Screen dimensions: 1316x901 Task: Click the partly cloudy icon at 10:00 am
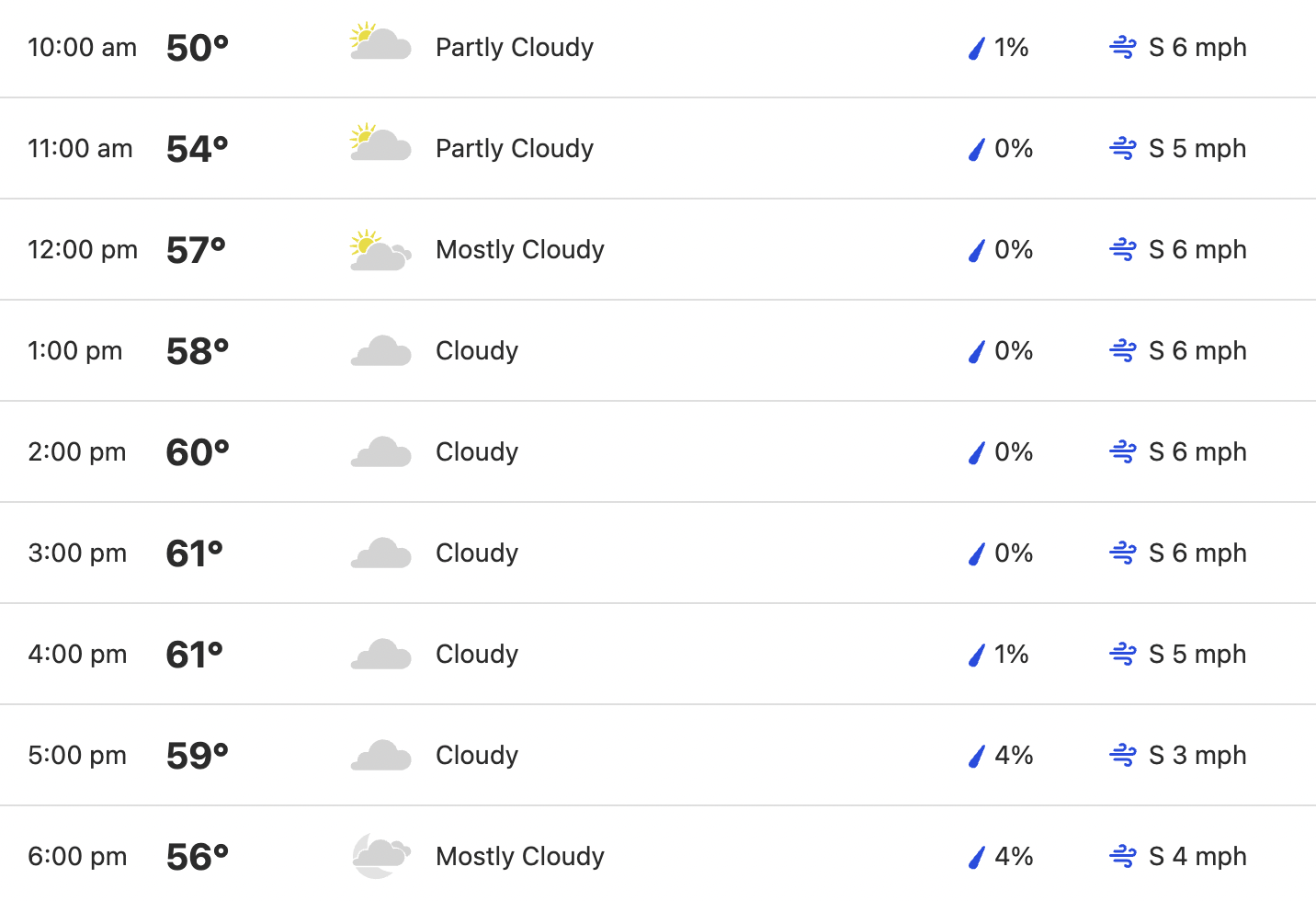point(380,42)
